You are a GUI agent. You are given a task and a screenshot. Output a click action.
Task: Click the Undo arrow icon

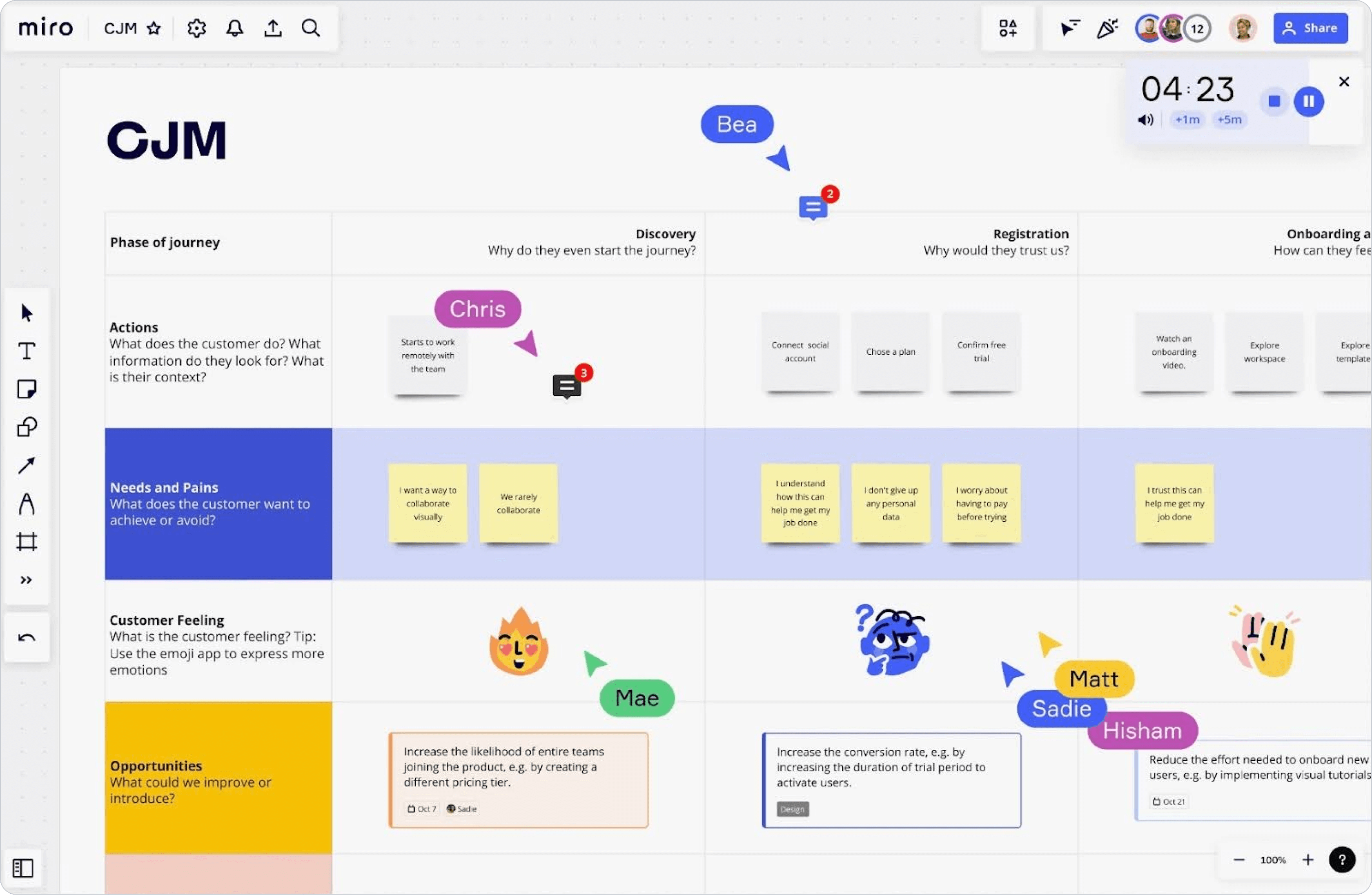pyautogui.click(x=27, y=637)
